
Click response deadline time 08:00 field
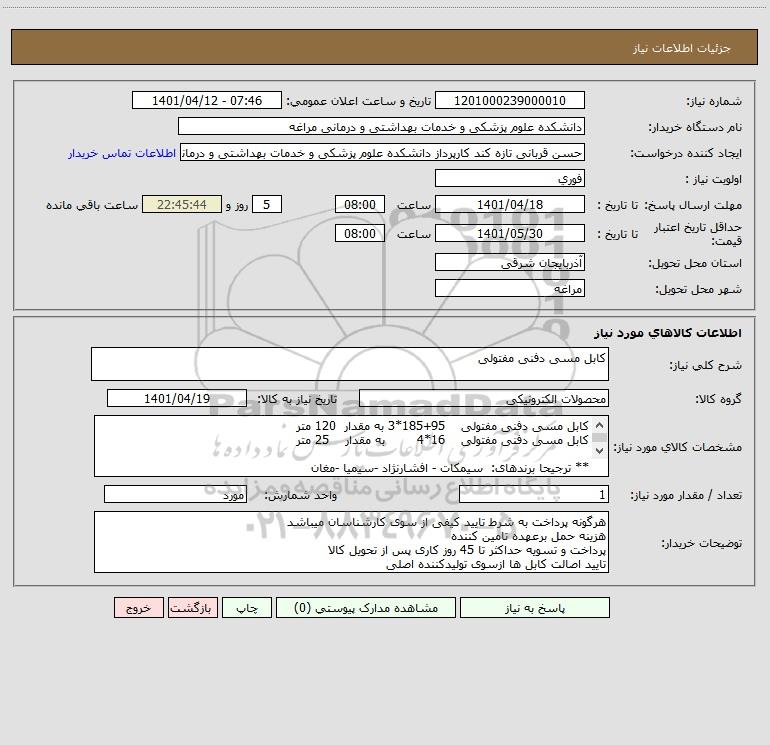click(x=359, y=204)
